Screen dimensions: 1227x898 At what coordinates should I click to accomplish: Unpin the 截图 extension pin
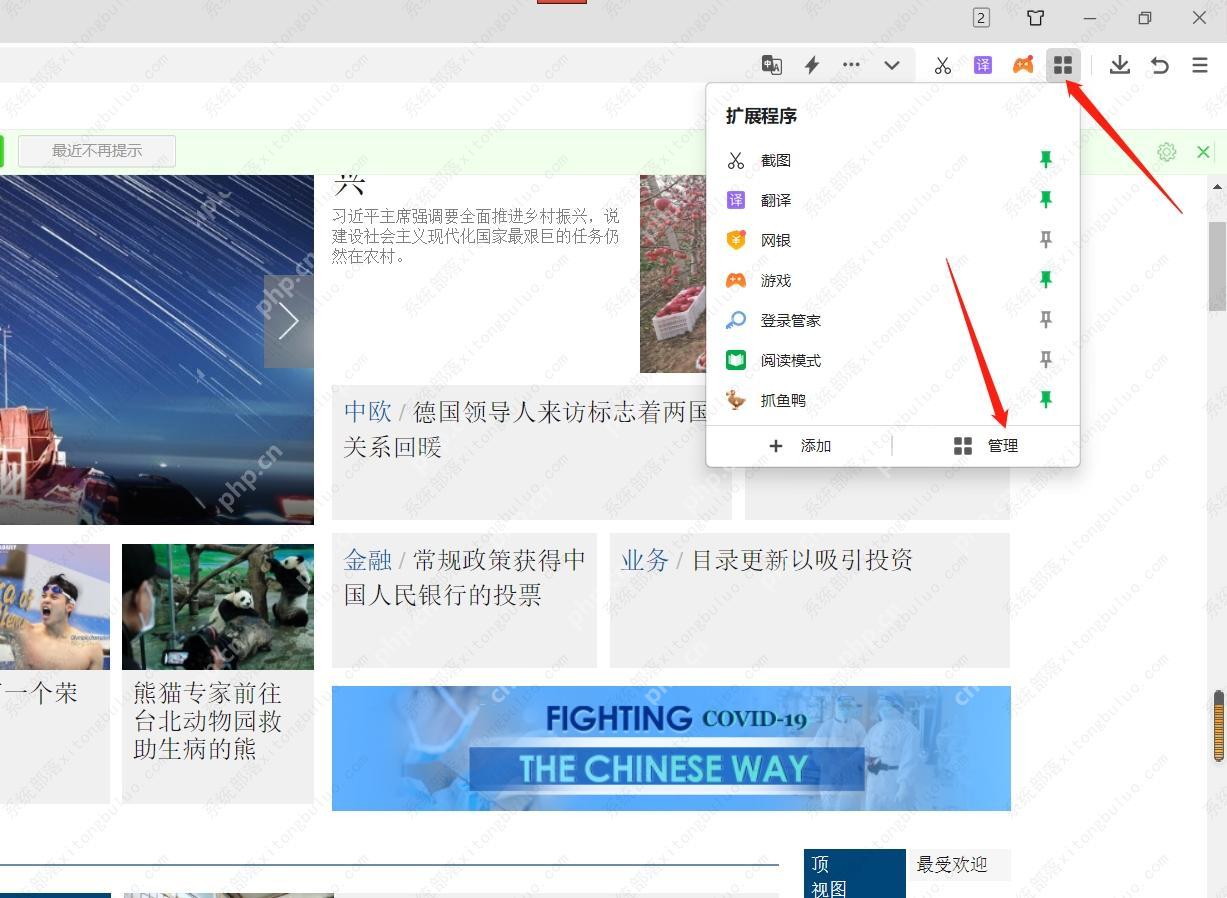(1045, 160)
